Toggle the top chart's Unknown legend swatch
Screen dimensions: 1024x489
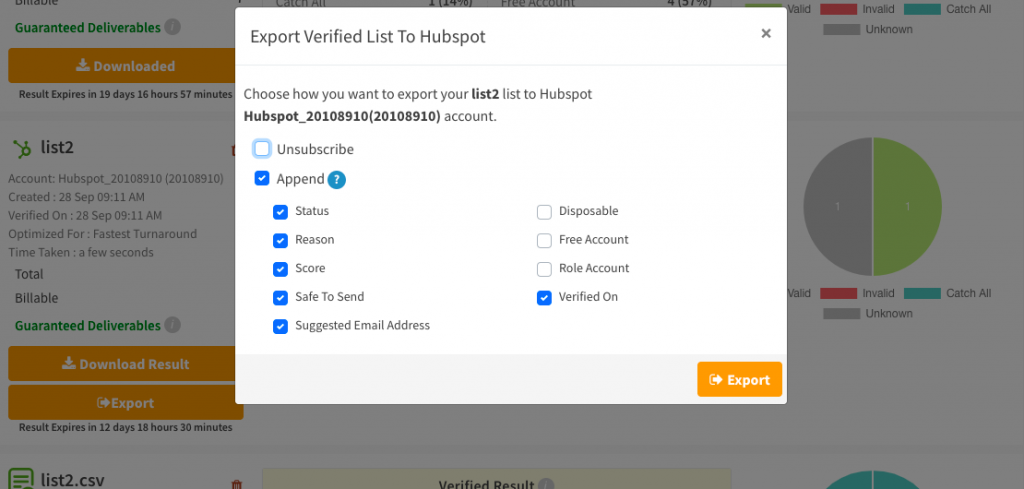pos(841,29)
